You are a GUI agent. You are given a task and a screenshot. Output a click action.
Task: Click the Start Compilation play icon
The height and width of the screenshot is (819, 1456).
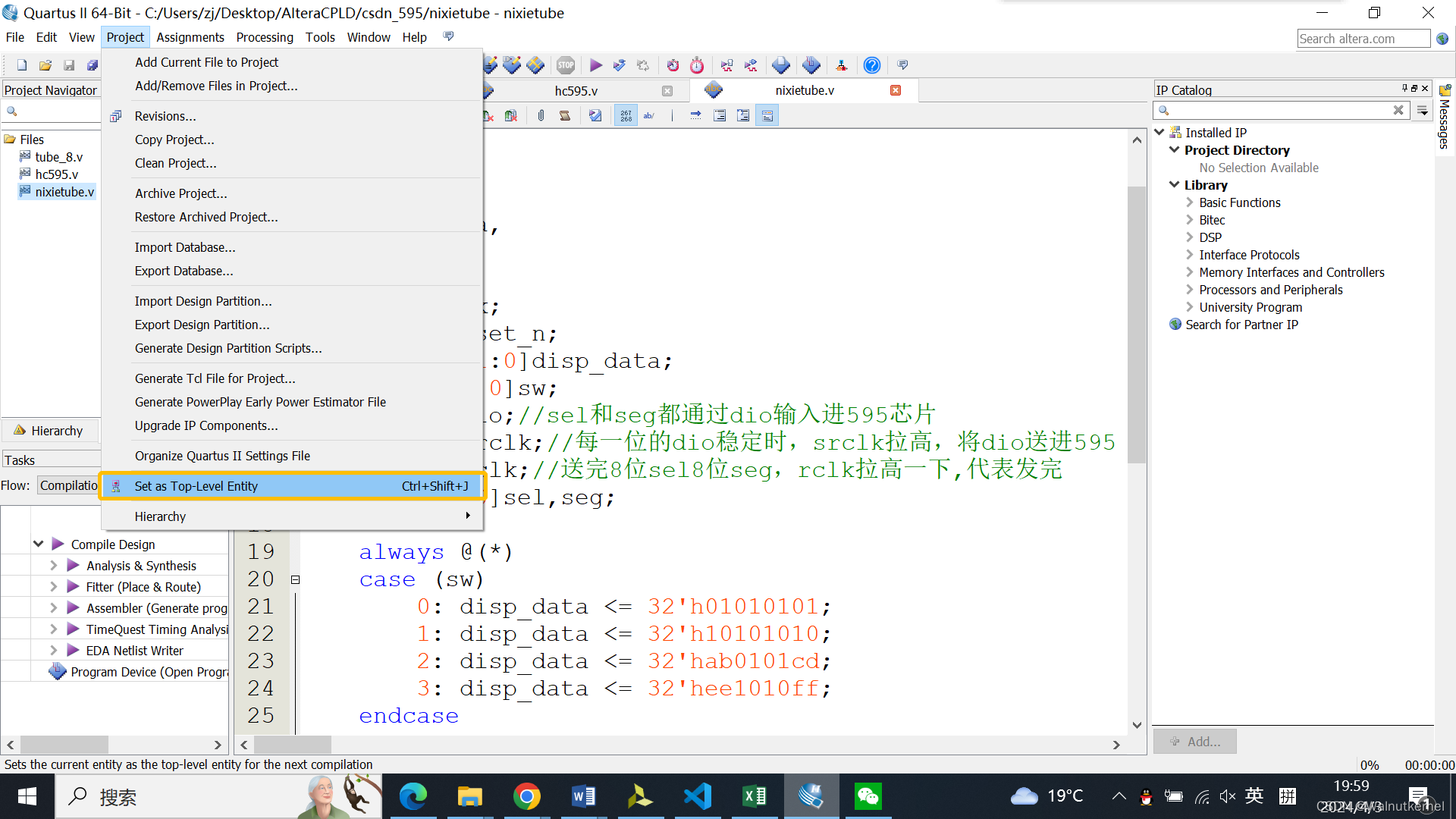click(x=596, y=65)
